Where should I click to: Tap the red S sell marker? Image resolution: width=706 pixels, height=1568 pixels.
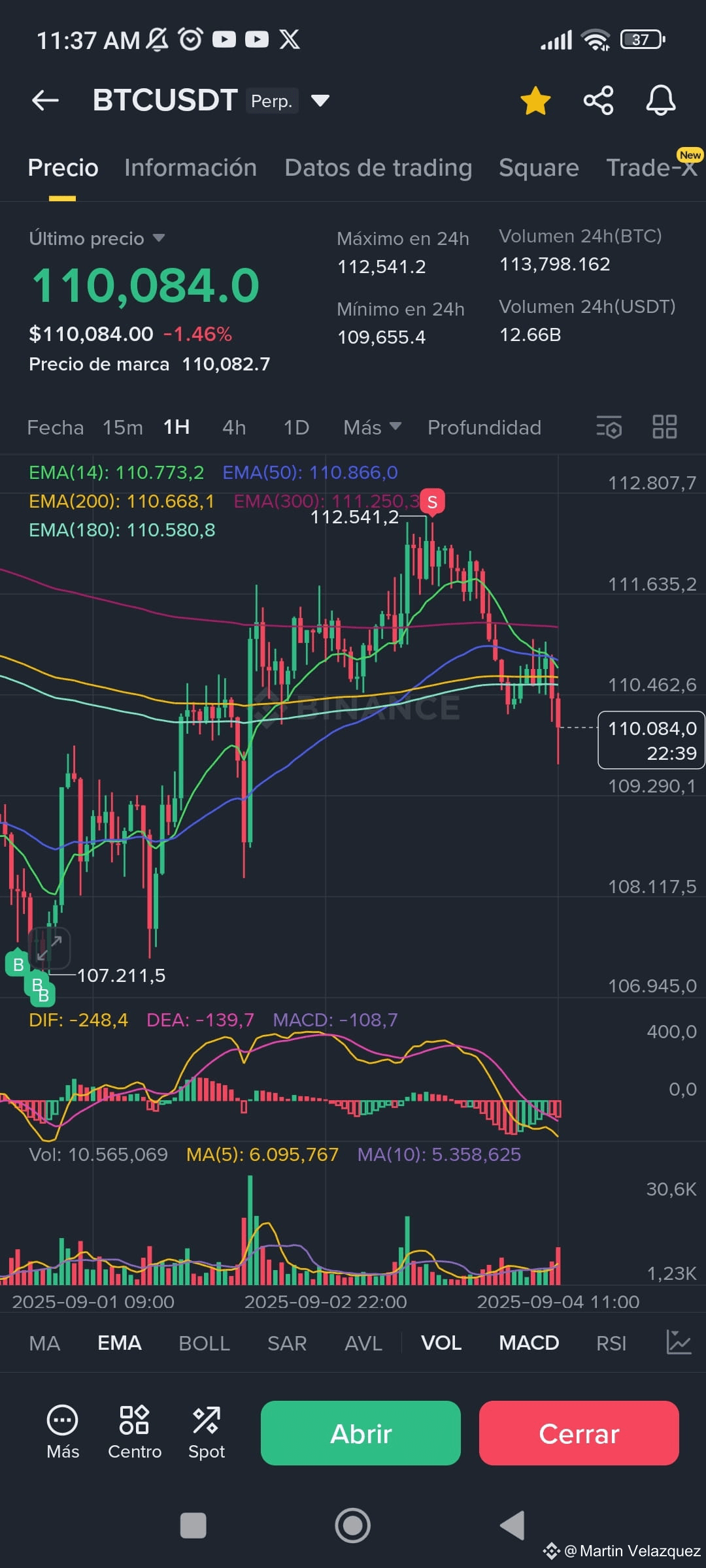pos(432,502)
